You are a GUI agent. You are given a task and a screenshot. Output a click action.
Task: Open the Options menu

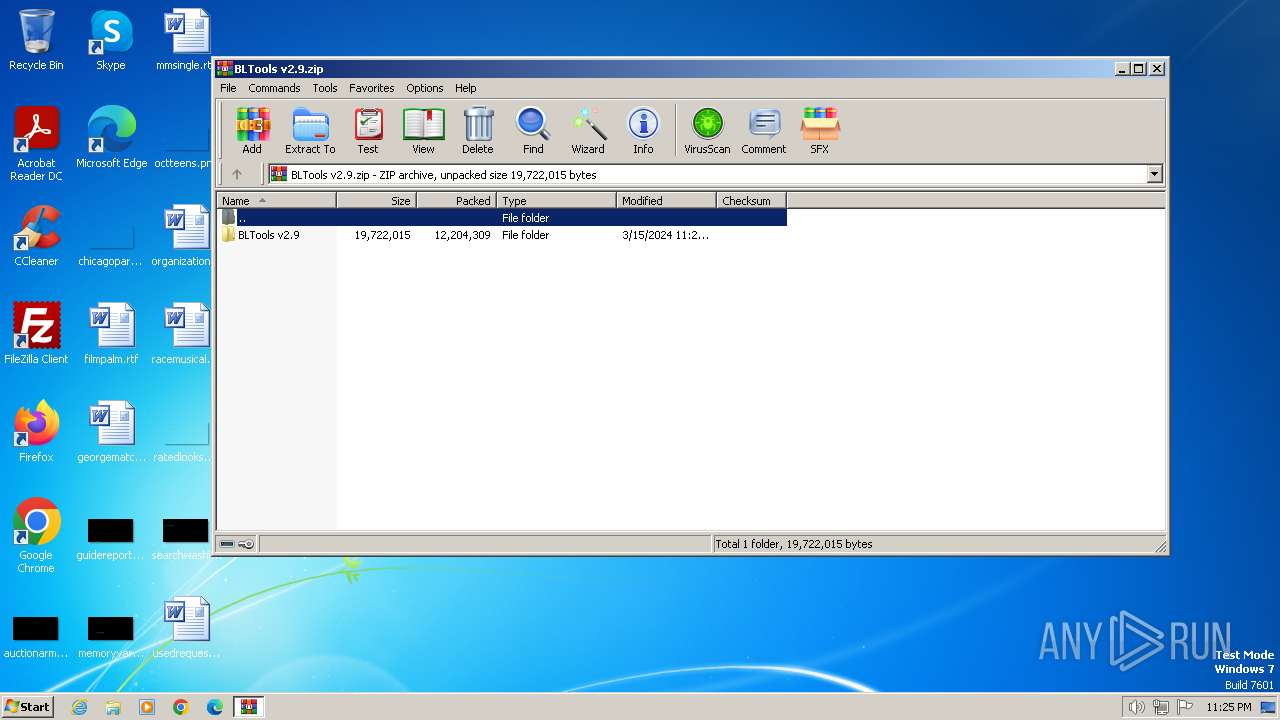424,88
